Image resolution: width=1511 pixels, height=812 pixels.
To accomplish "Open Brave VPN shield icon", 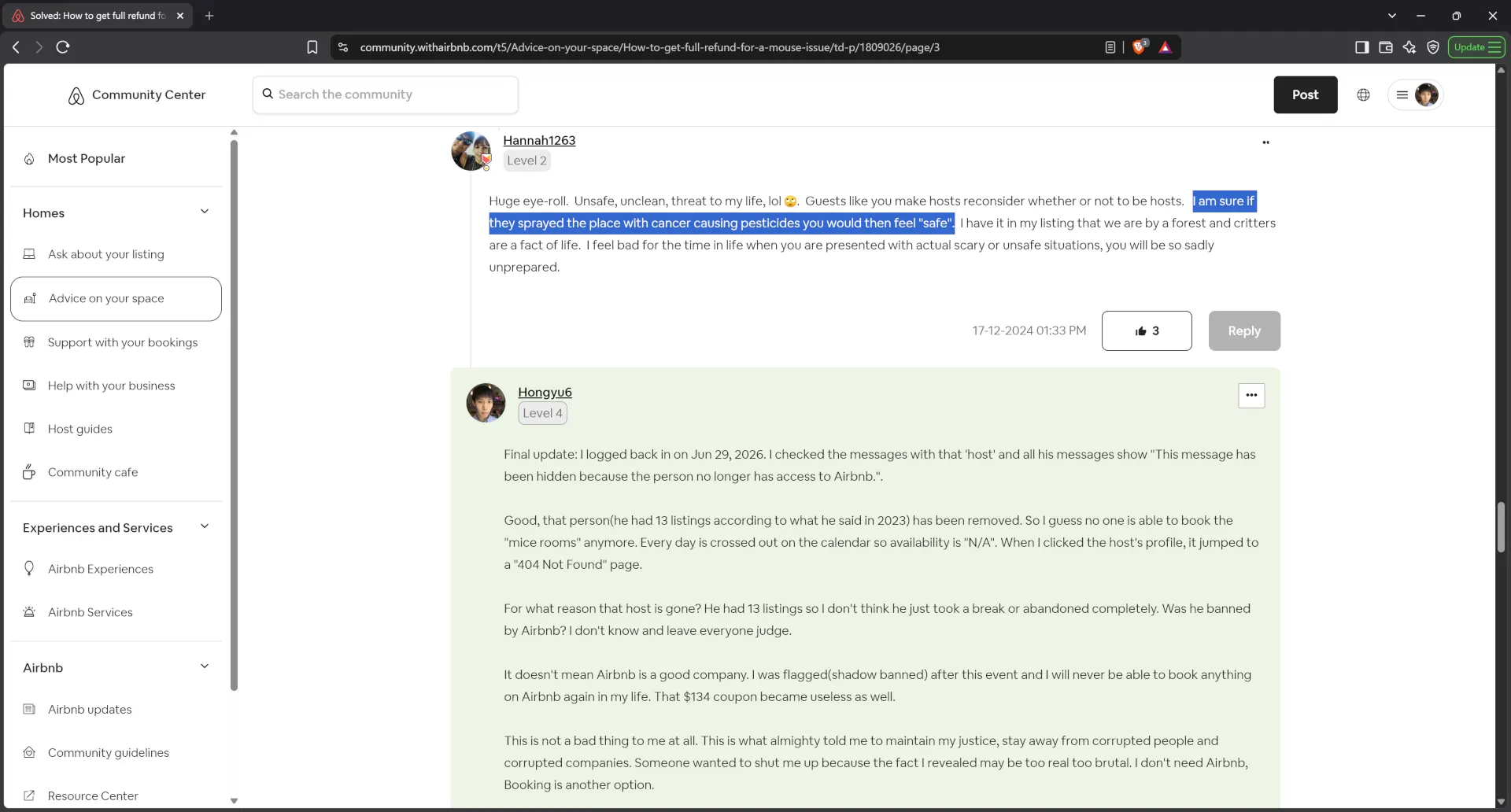I will [1433, 47].
